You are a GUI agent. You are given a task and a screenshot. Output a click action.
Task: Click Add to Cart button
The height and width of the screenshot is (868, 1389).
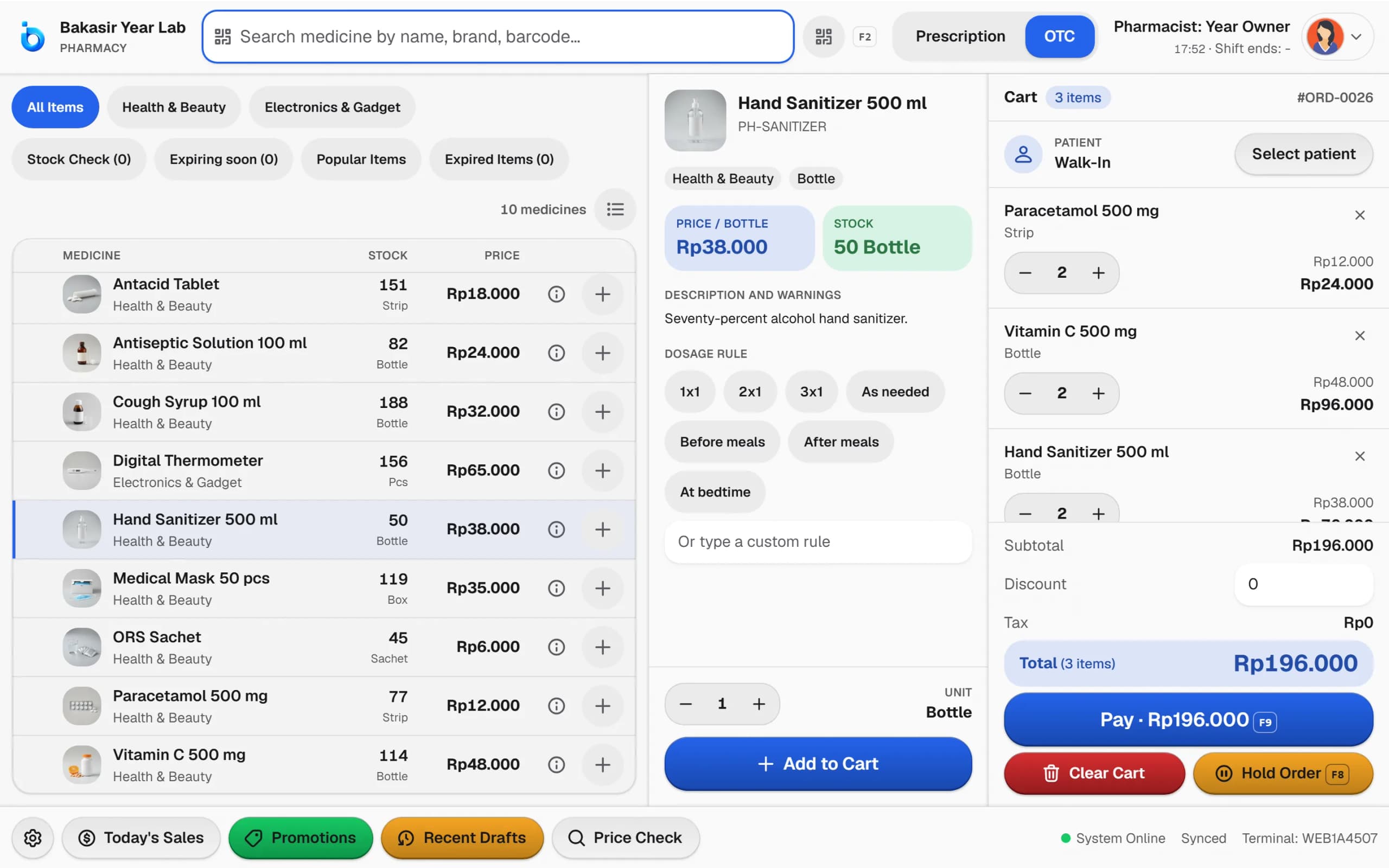coord(817,764)
